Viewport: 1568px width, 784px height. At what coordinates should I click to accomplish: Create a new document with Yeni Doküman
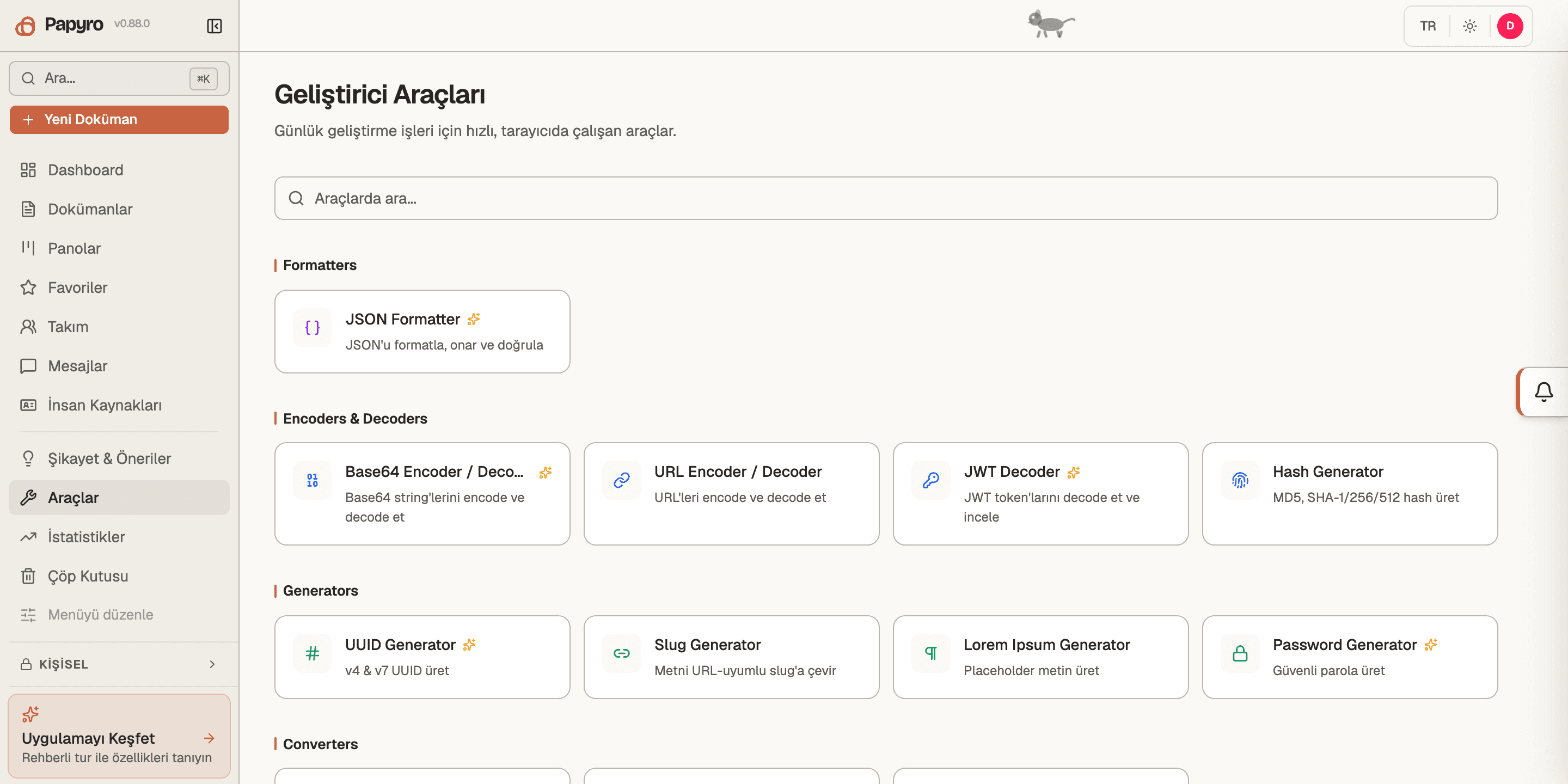[119, 119]
